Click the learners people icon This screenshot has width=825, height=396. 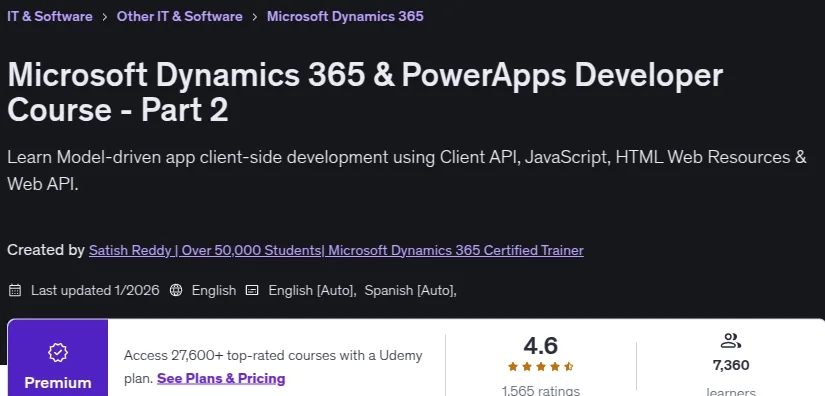click(x=731, y=341)
